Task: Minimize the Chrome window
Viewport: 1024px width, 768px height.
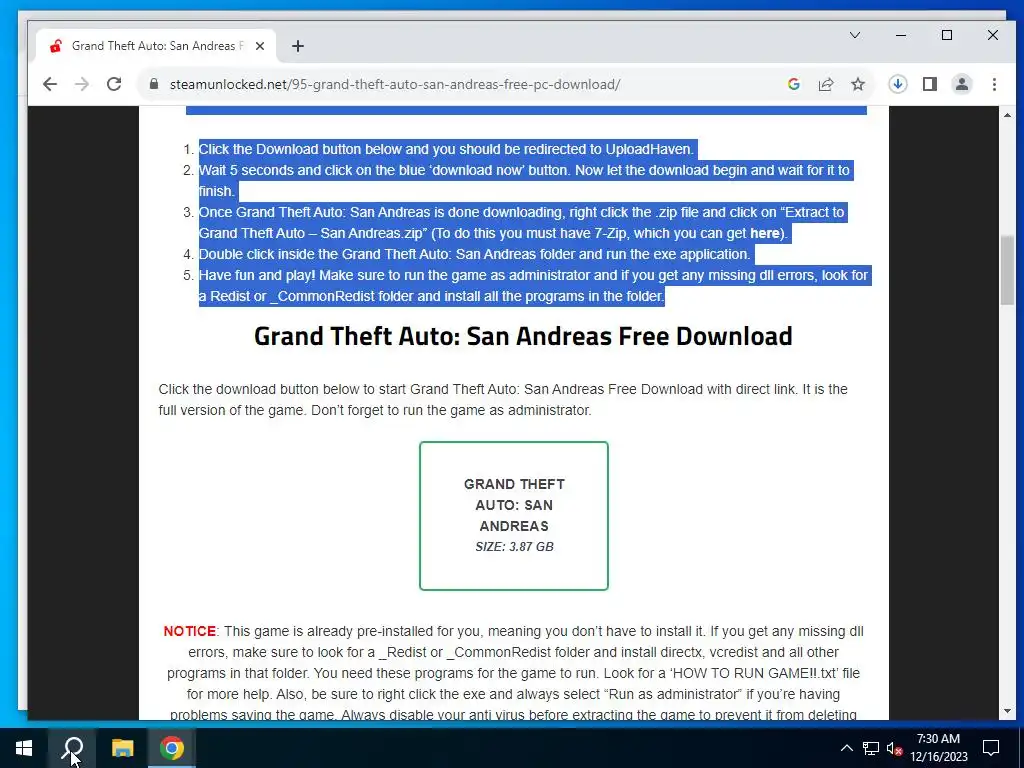Action: [901, 35]
